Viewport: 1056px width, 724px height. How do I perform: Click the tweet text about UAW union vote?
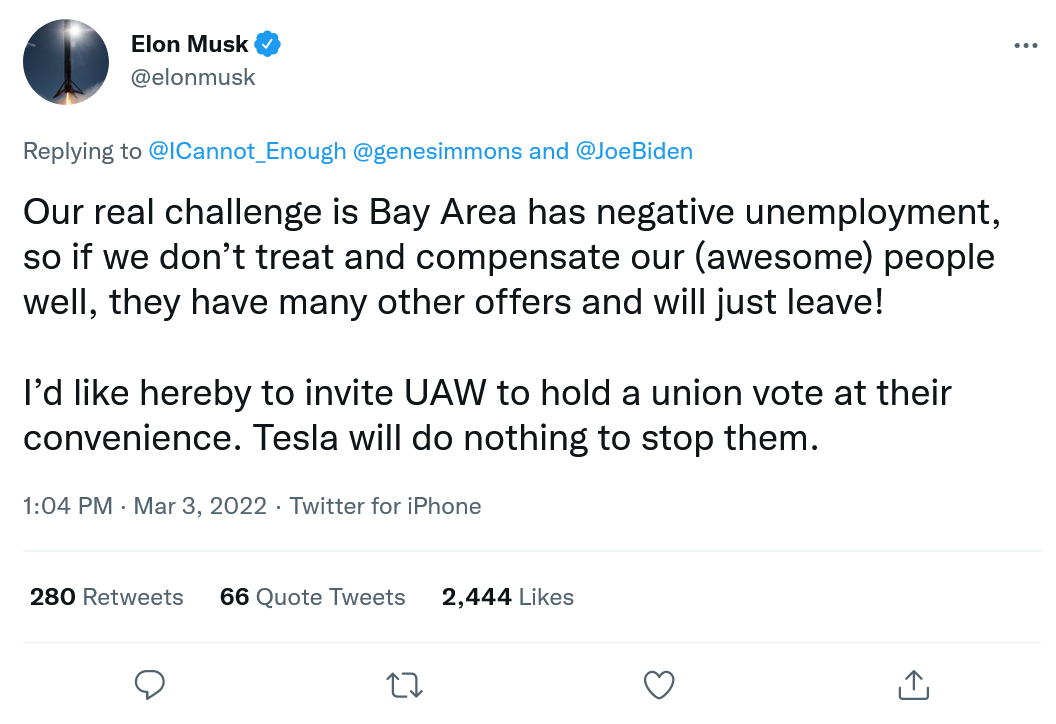click(x=486, y=415)
